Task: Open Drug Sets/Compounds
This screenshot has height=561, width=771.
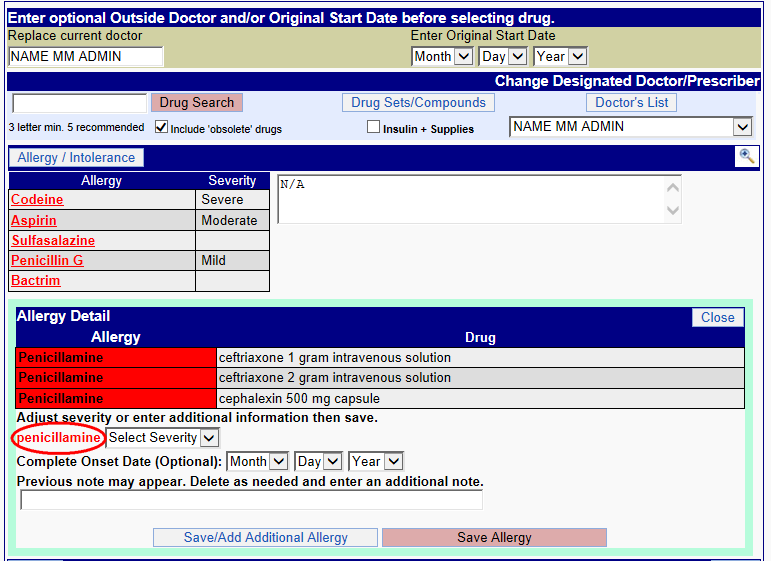Action: (419, 103)
